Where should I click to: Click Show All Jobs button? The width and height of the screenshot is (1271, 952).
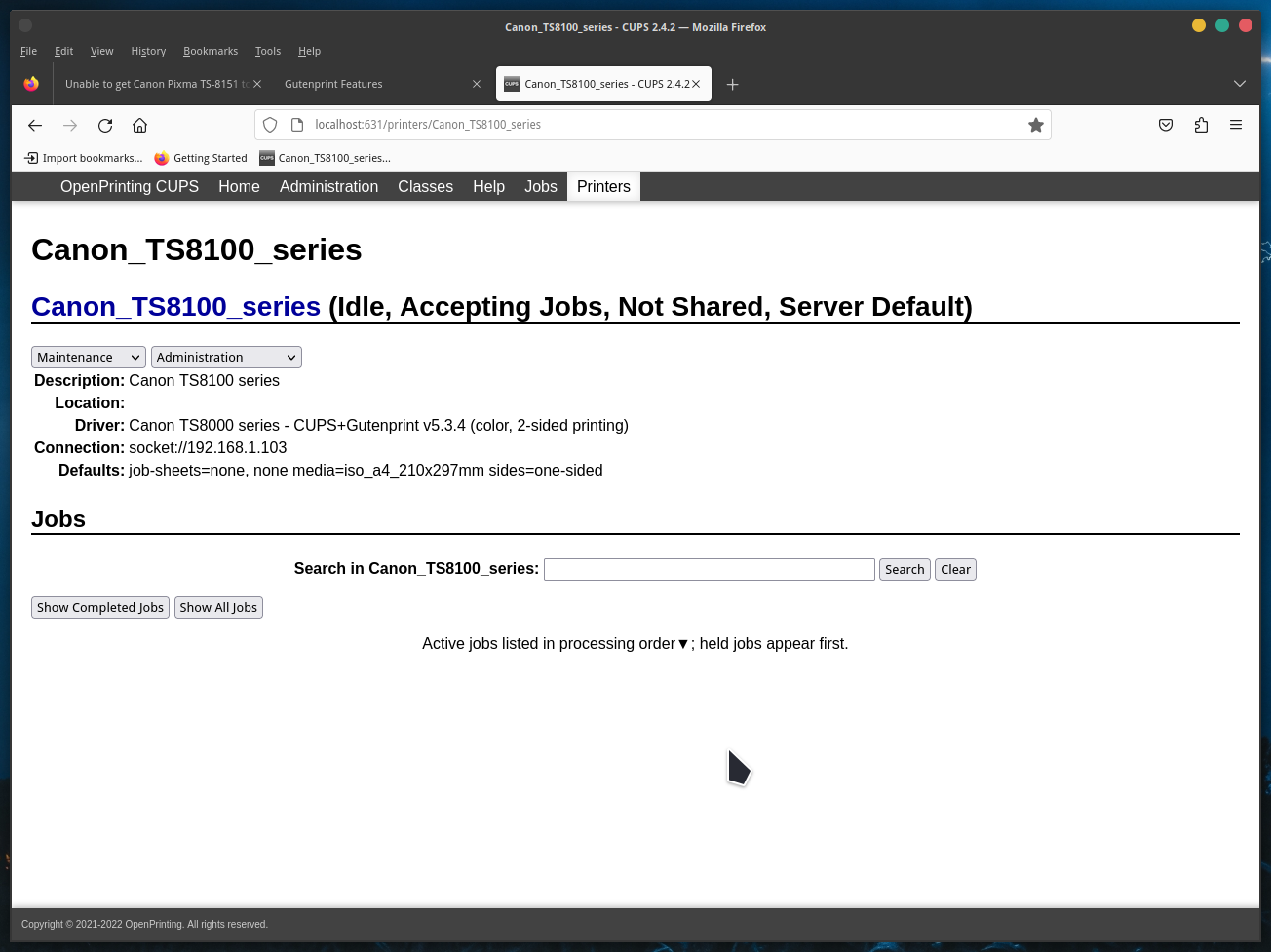click(218, 607)
